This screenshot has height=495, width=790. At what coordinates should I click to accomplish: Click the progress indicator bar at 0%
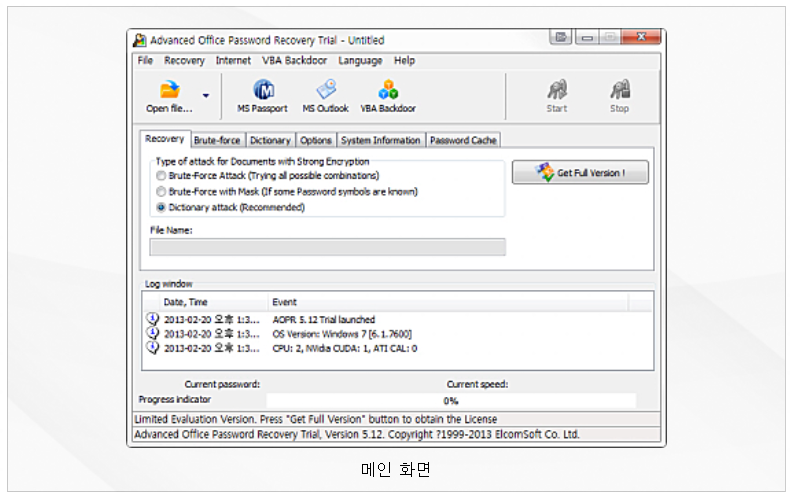tap(451, 401)
